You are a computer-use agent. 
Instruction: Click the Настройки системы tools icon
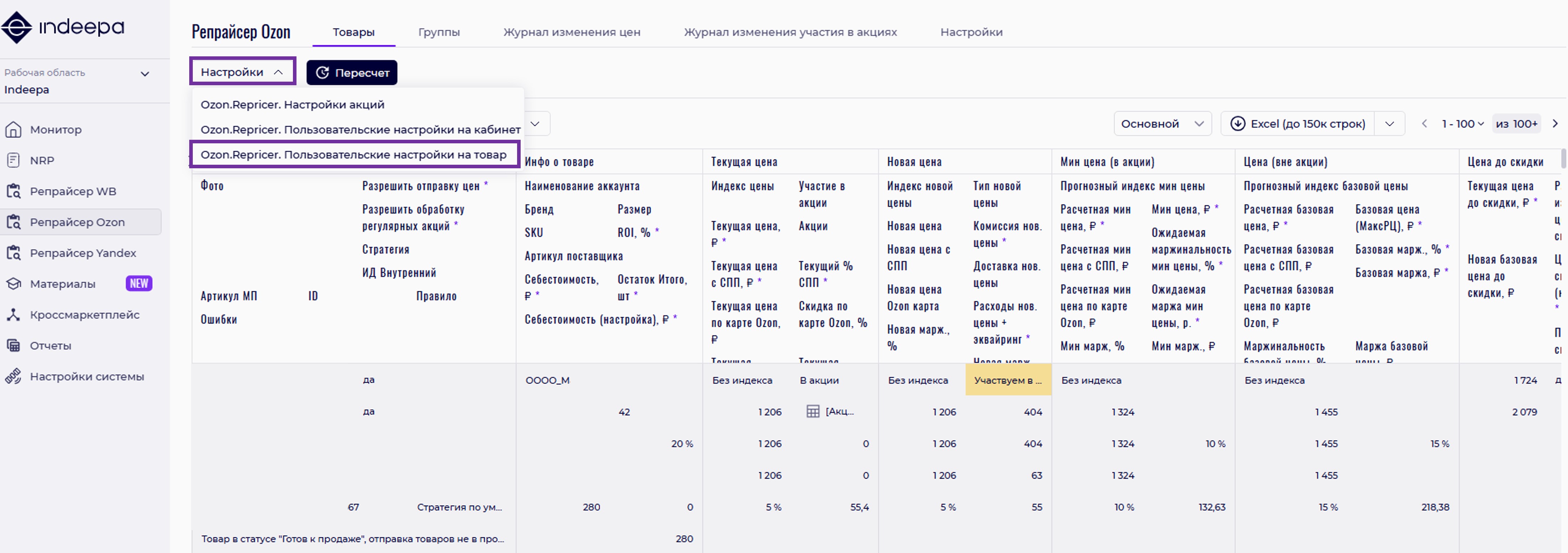pyautogui.click(x=14, y=377)
